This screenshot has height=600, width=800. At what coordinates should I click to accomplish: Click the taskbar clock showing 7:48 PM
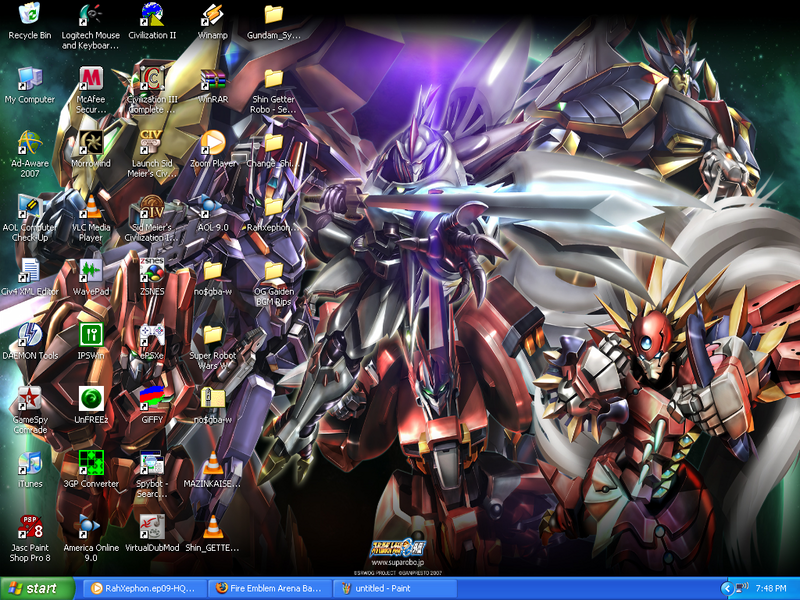(773, 588)
